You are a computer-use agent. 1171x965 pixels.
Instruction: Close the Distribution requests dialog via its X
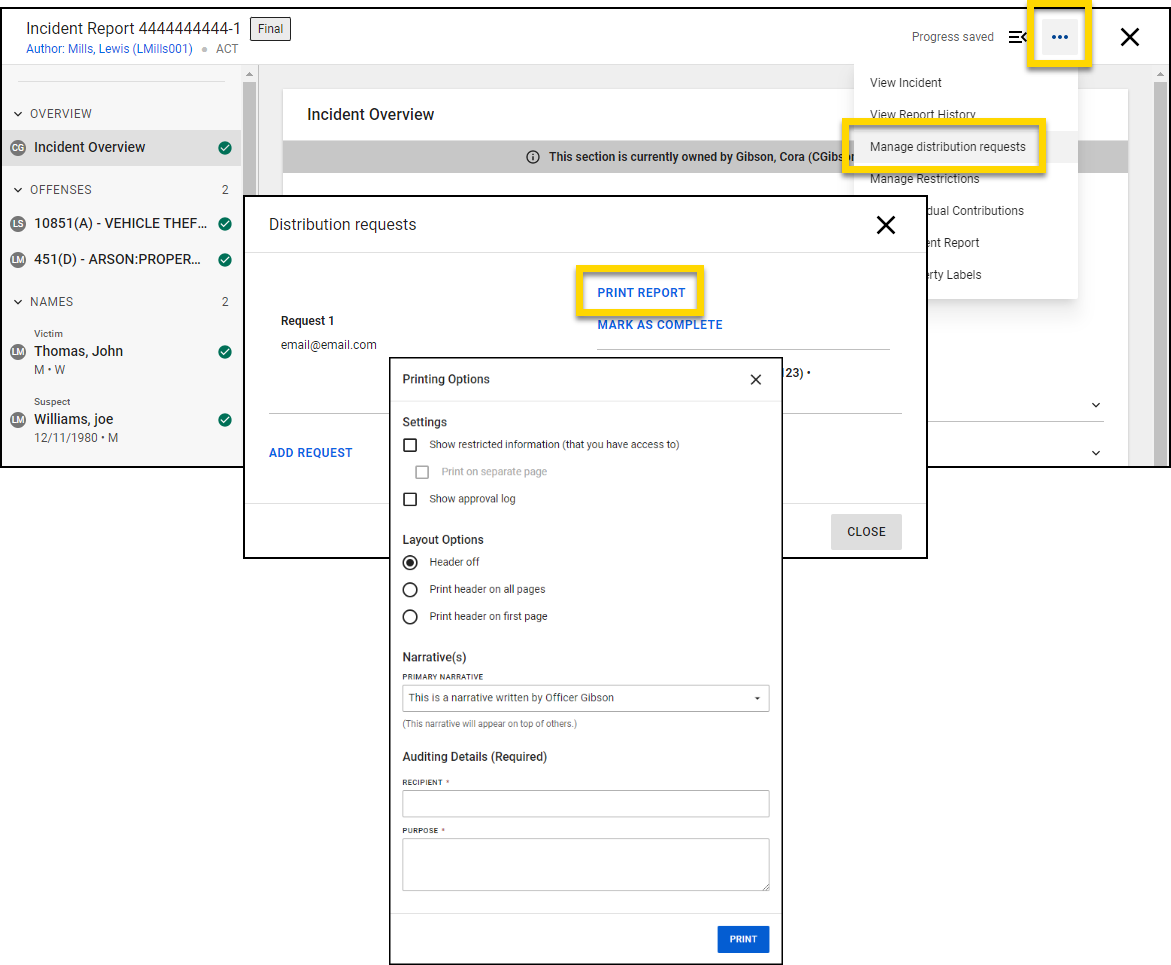click(x=886, y=225)
